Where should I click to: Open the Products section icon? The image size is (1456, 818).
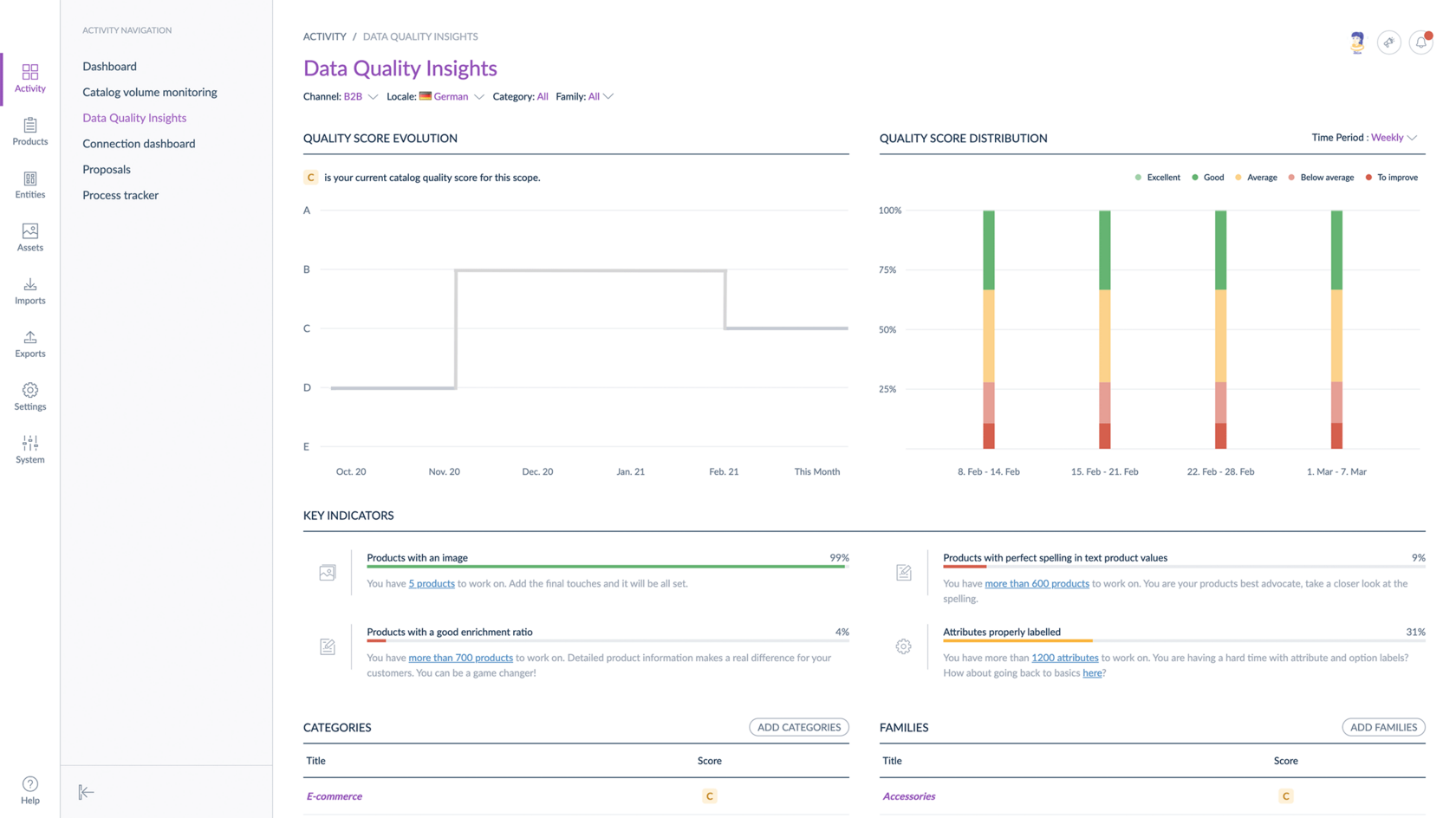30,131
